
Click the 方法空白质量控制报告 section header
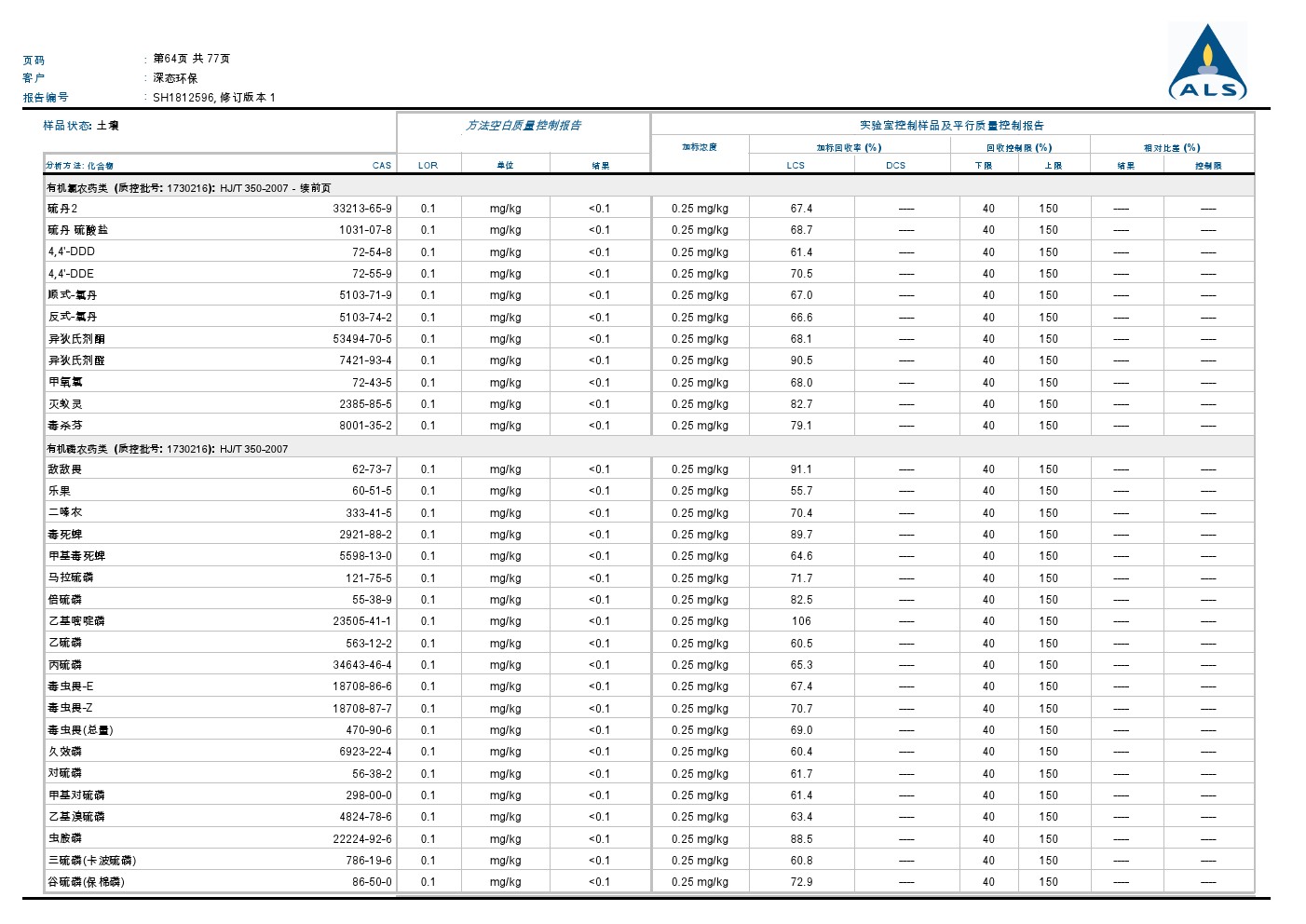pyautogui.click(x=524, y=126)
